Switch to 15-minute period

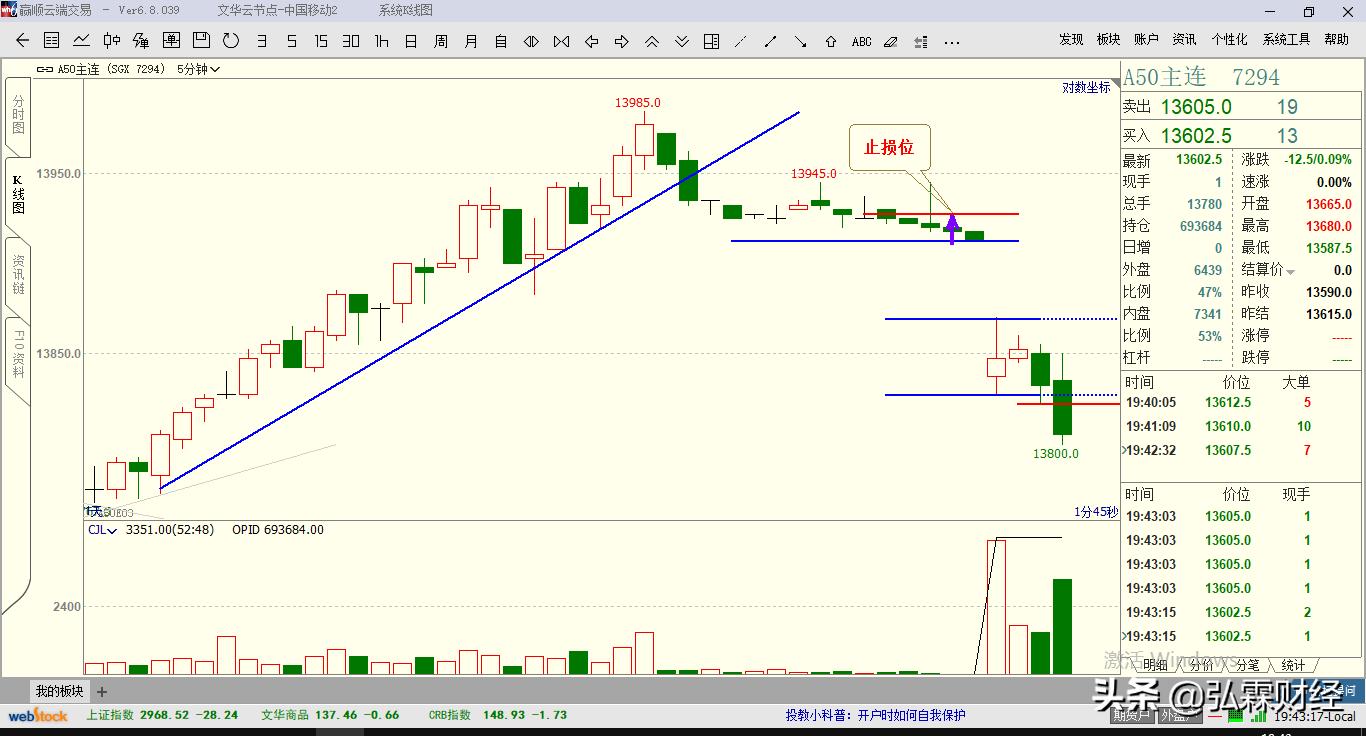coord(321,41)
